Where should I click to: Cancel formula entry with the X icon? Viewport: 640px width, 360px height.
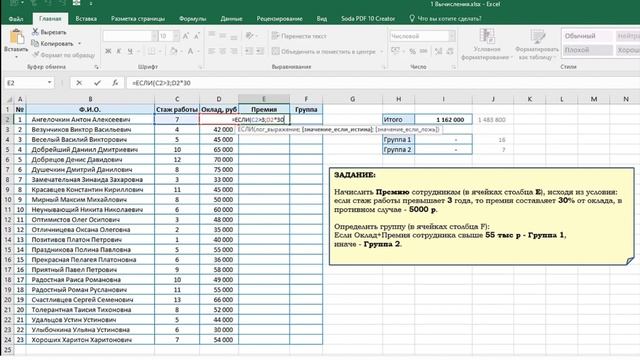79,83
